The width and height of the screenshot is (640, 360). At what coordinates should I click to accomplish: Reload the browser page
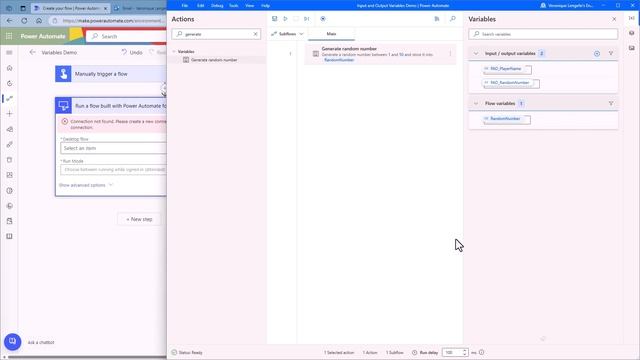(24, 20)
